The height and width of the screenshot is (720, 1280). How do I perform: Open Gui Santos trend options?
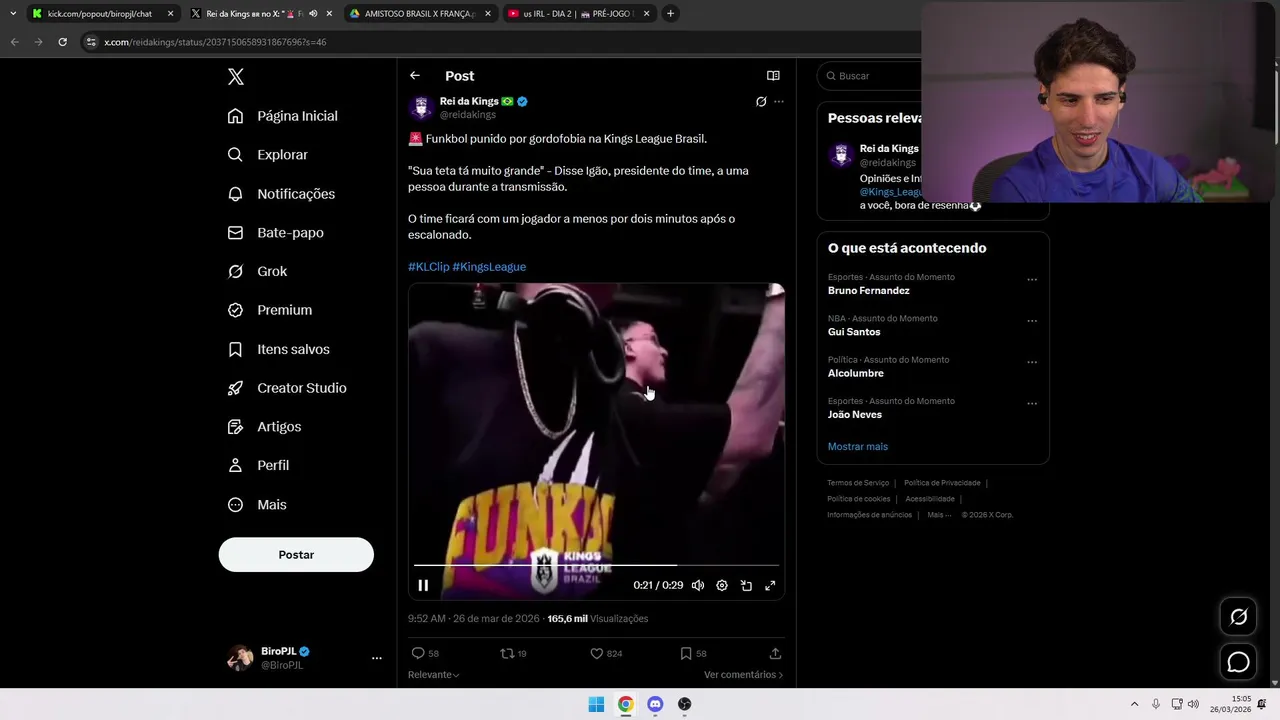point(1032,321)
